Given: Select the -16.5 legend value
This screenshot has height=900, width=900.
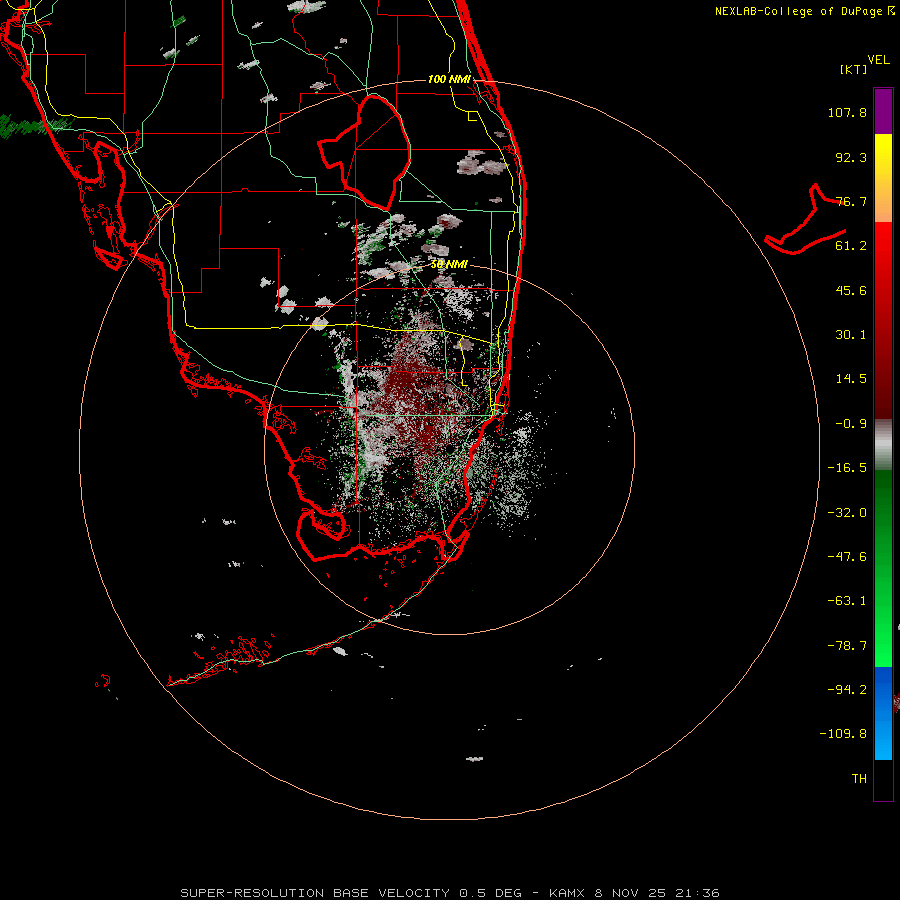Looking at the screenshot, I should pyautogui.click(x=847, y=468).
